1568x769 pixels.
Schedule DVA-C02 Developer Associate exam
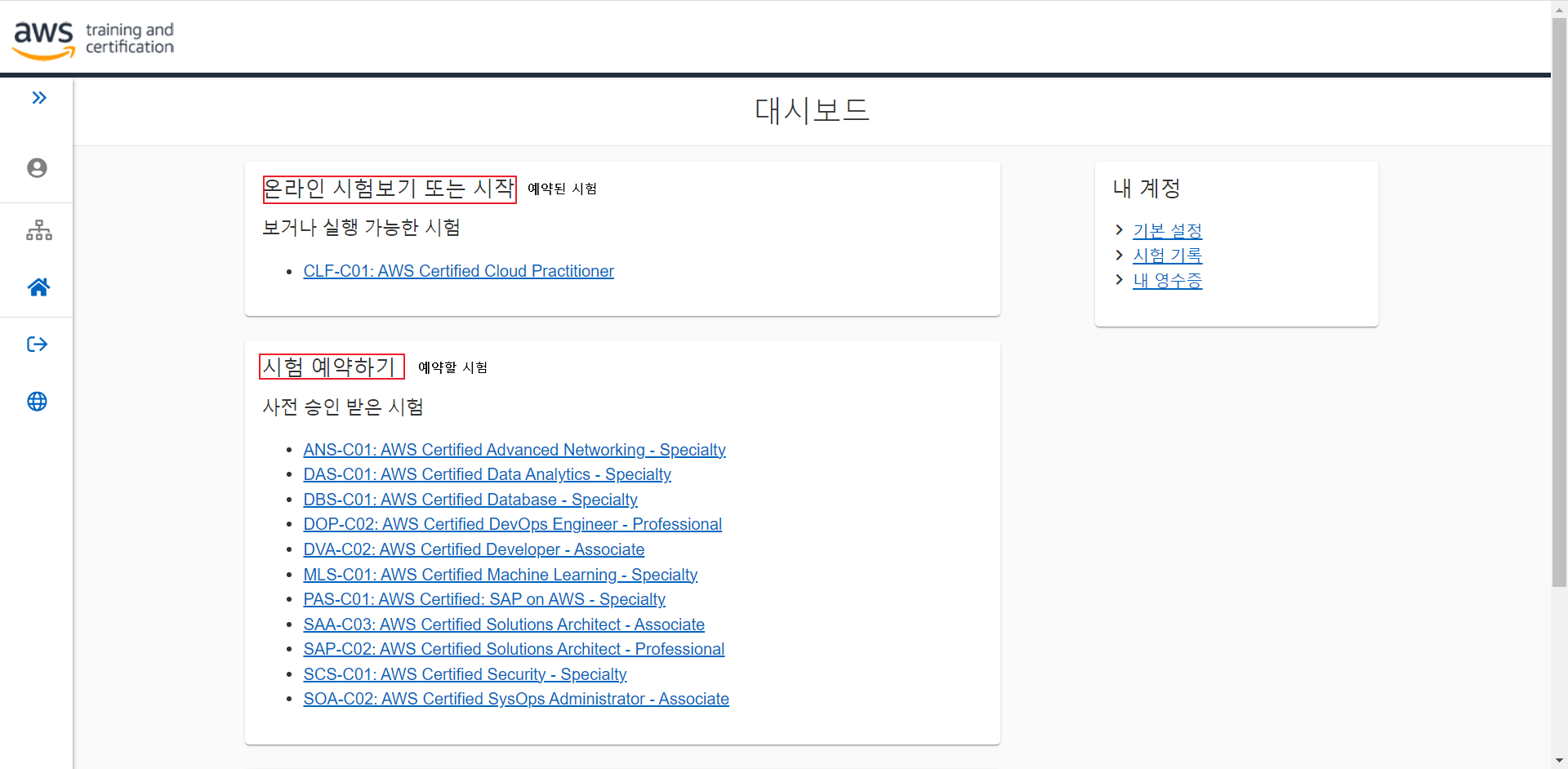[x=474, y=549]
